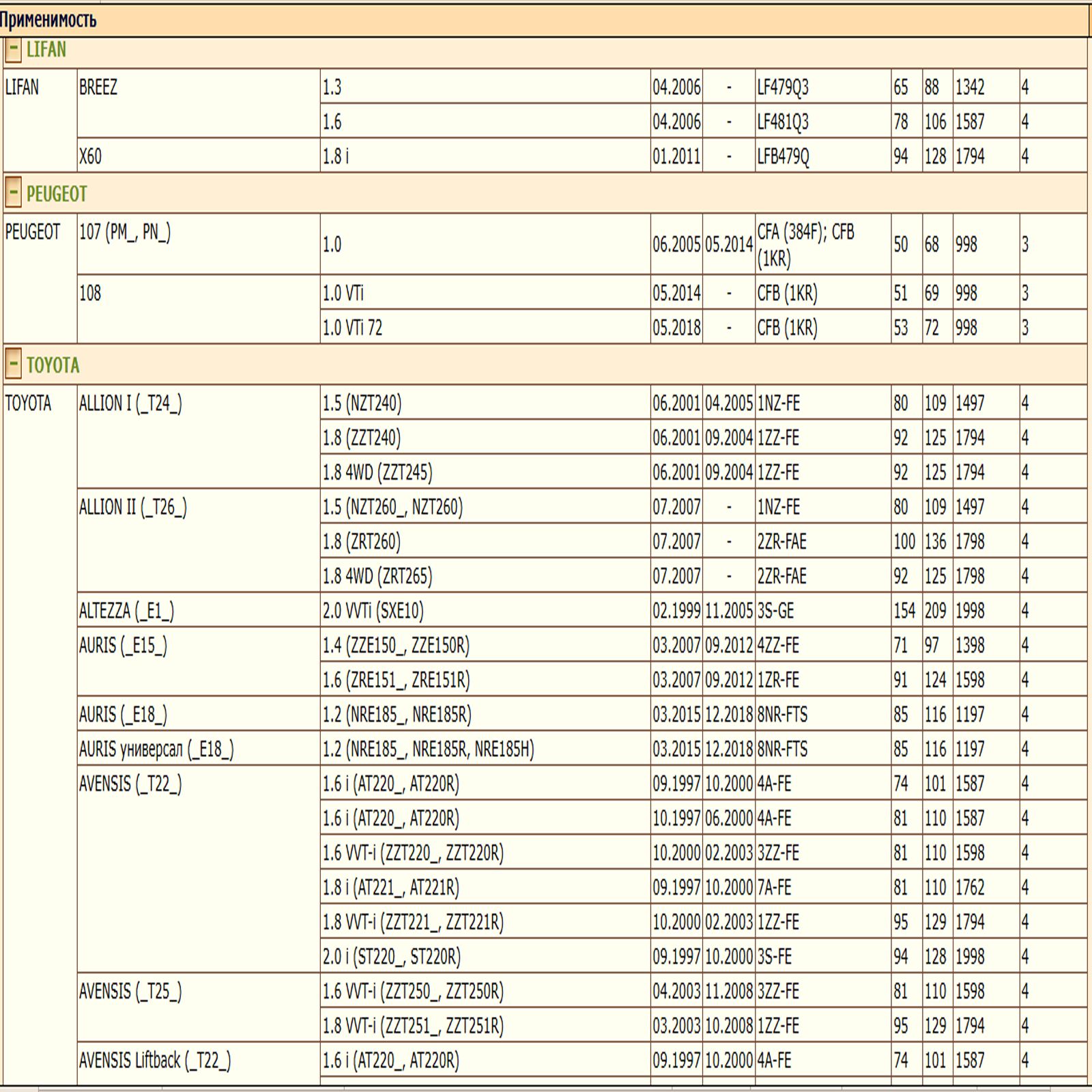Select the AVENSIS (_T25_) model cell
Image resolution: width=1092 pixels, height=1092 pixels.
pyautogui.click(x=130, y=992)
